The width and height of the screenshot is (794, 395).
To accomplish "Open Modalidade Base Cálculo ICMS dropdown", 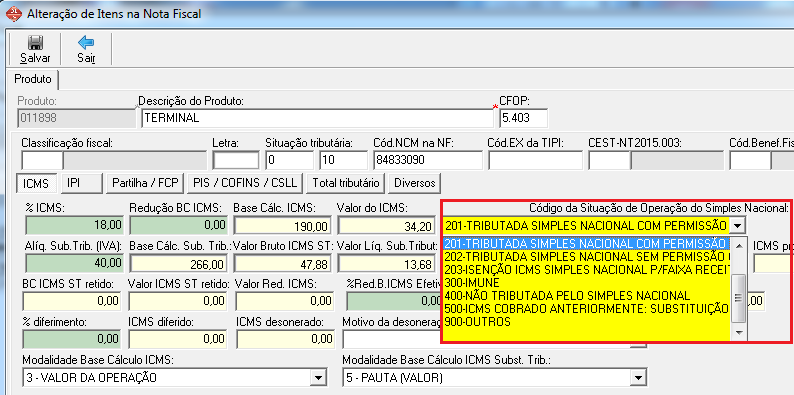I will (x=317, y=377).
